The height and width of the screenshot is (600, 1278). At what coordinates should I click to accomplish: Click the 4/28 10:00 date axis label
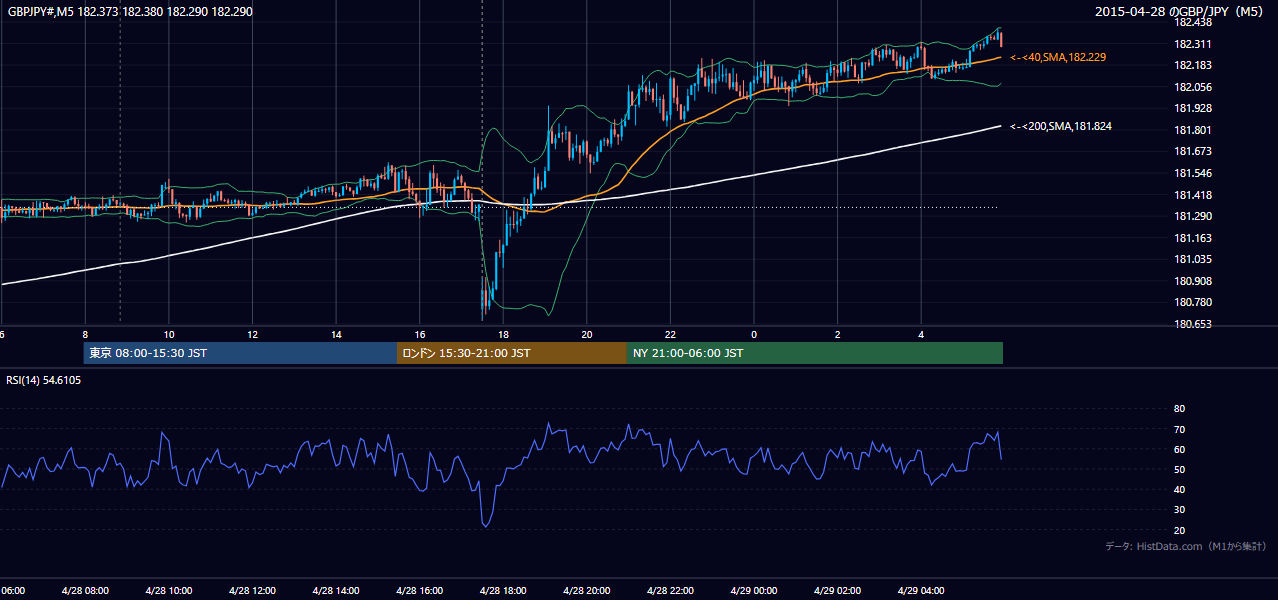coord(169,591)
